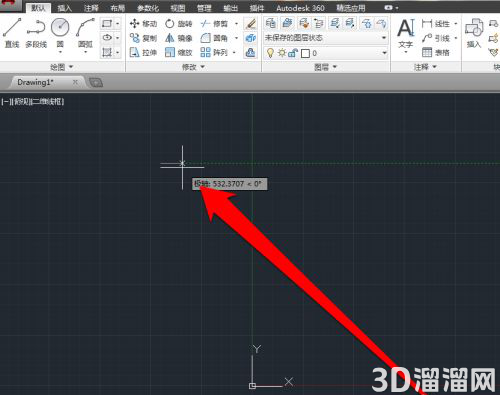
Task: Switch to the 管理 ribbon tab
Action: tap(204, 8)
